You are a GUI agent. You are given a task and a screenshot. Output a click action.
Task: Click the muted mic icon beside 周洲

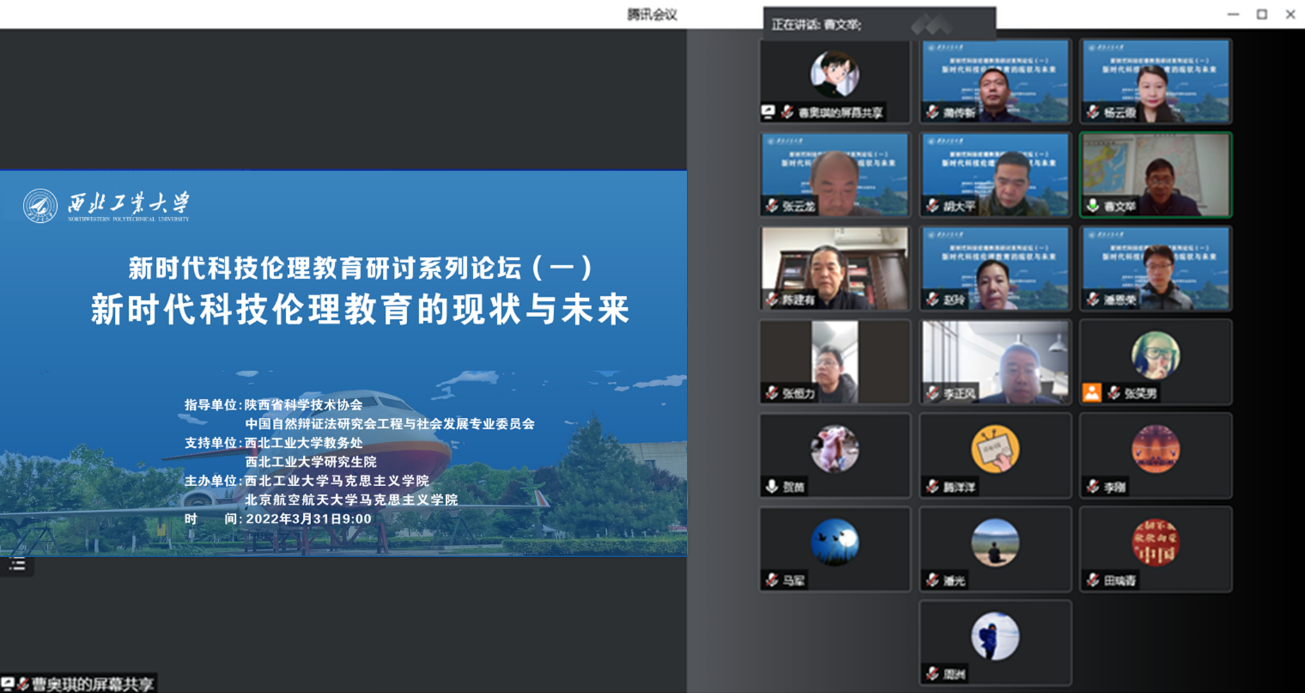tap(933, 674)
